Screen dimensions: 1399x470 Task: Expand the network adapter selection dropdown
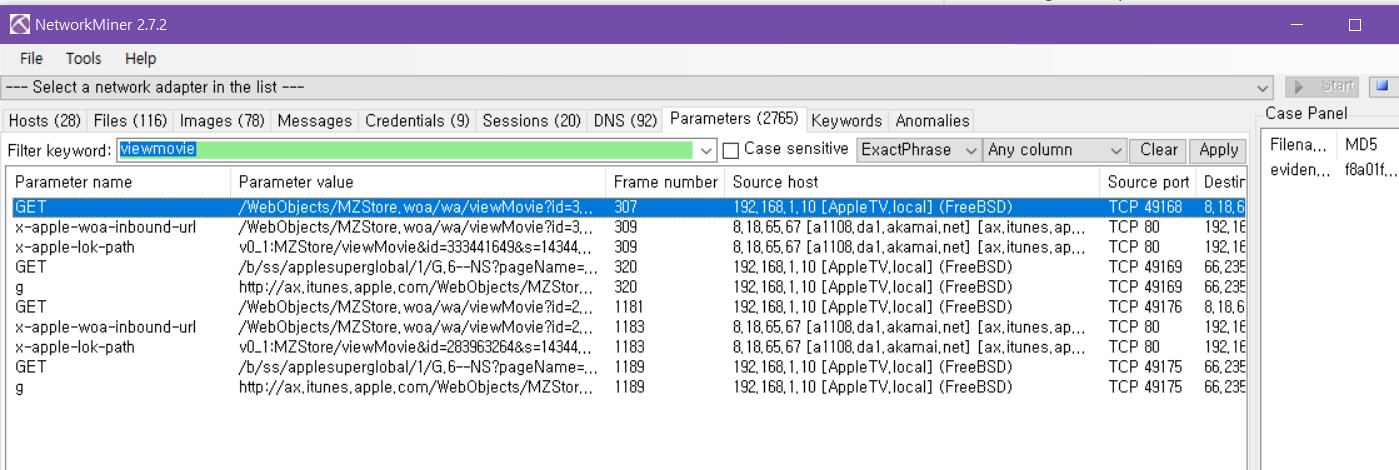(x=1264, y=87)
